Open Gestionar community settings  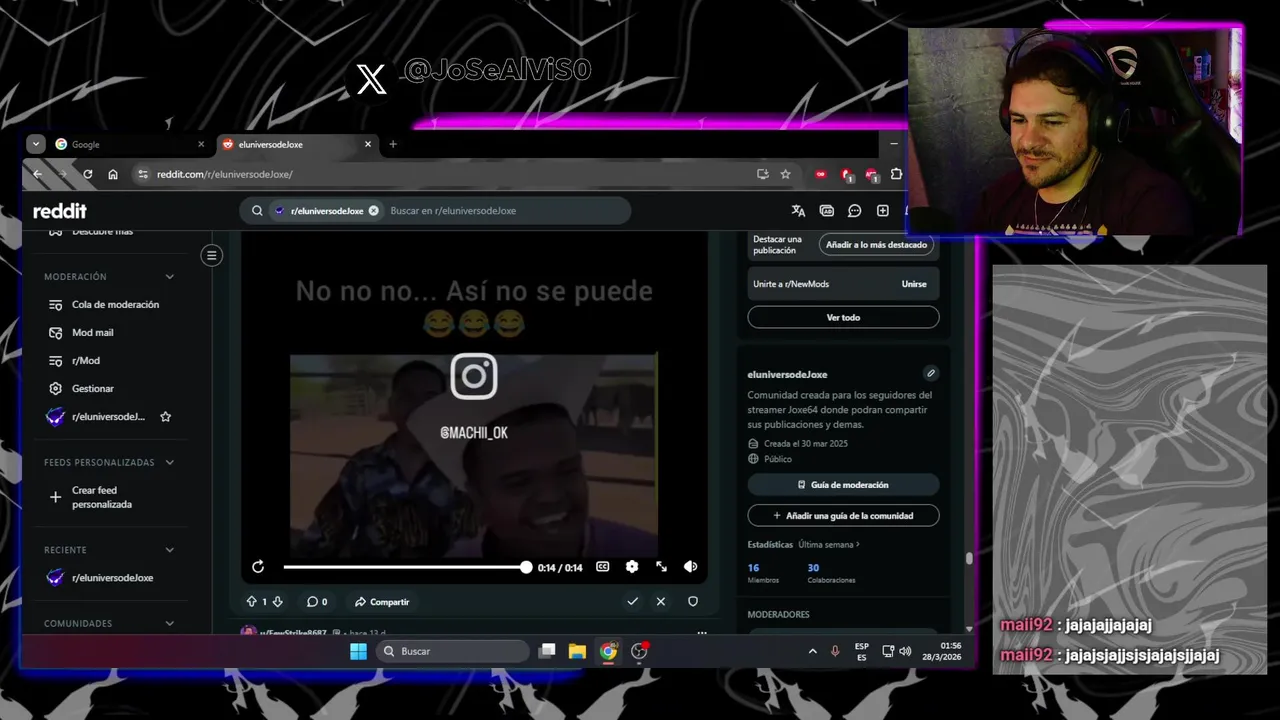coord(93,388)
